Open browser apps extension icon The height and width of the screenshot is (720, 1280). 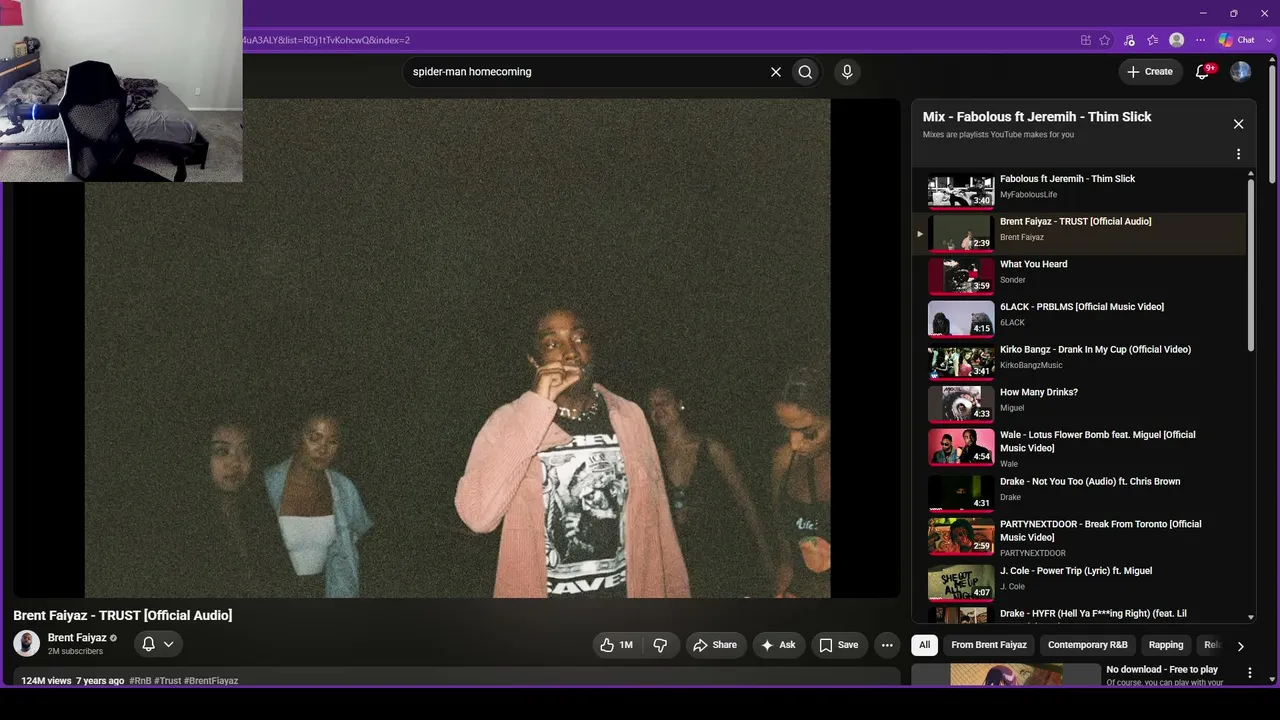click(1085, 40)
